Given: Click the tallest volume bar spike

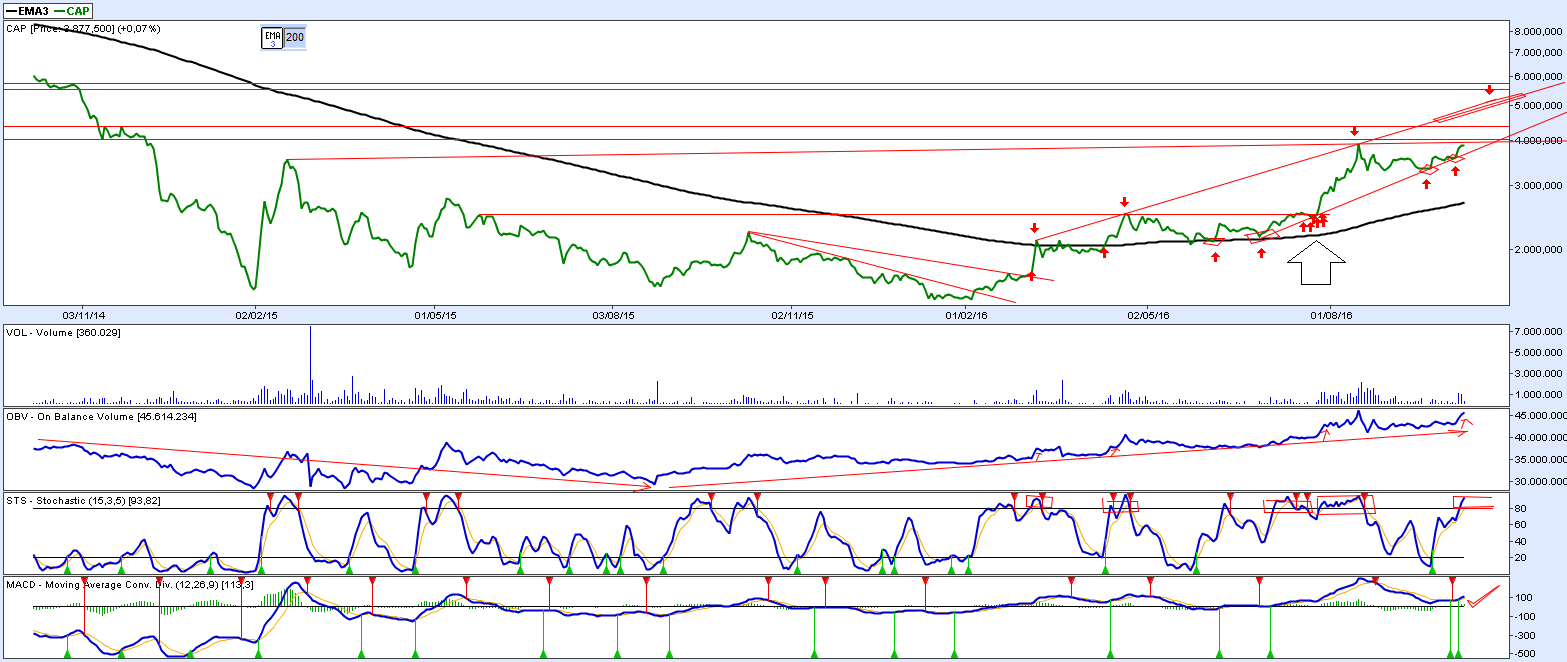Looking at the screenshot, I should click(x=310, y=365).
